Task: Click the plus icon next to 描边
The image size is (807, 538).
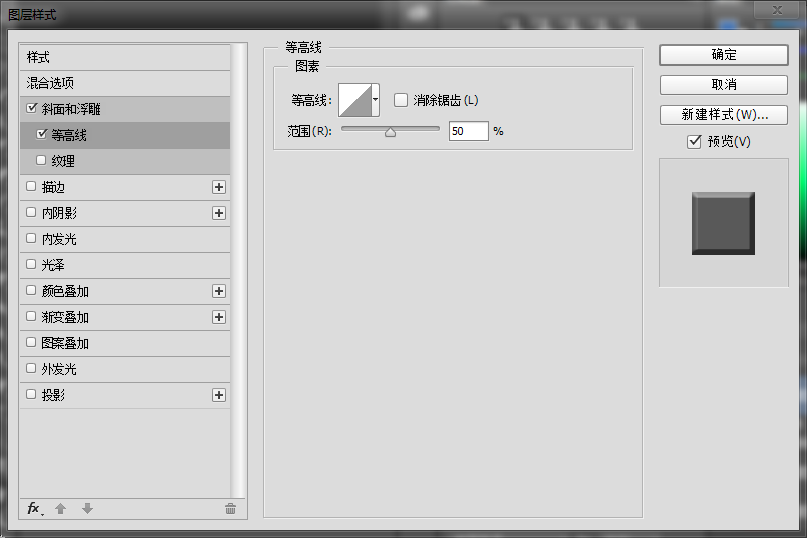Action: pyautogui.click(x=219, y=187)
